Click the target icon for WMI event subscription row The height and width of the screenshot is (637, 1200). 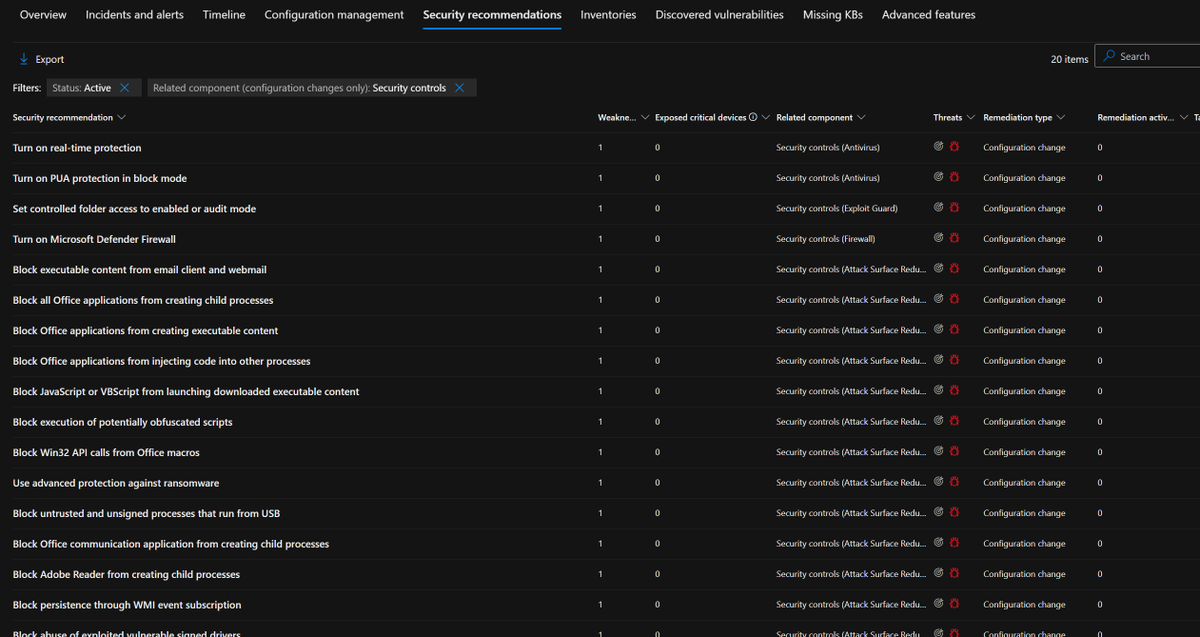tap(939, 604)
